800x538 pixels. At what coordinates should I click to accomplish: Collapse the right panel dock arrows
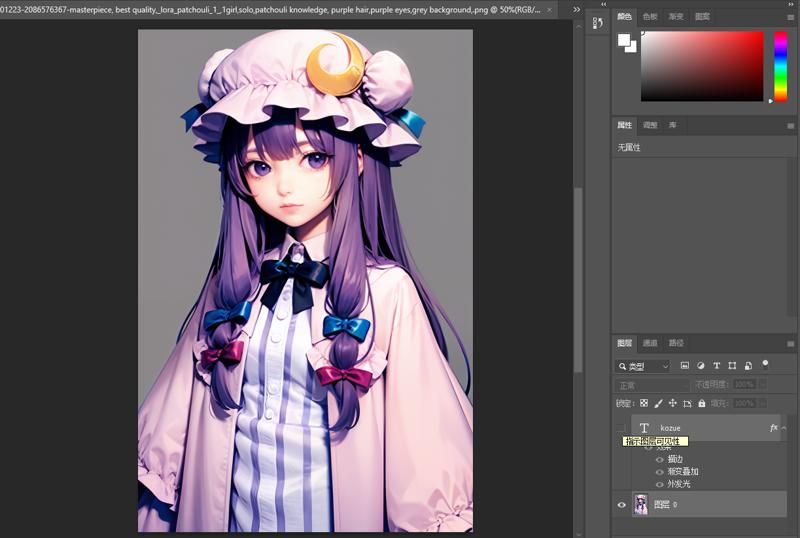tap(791, 4)
